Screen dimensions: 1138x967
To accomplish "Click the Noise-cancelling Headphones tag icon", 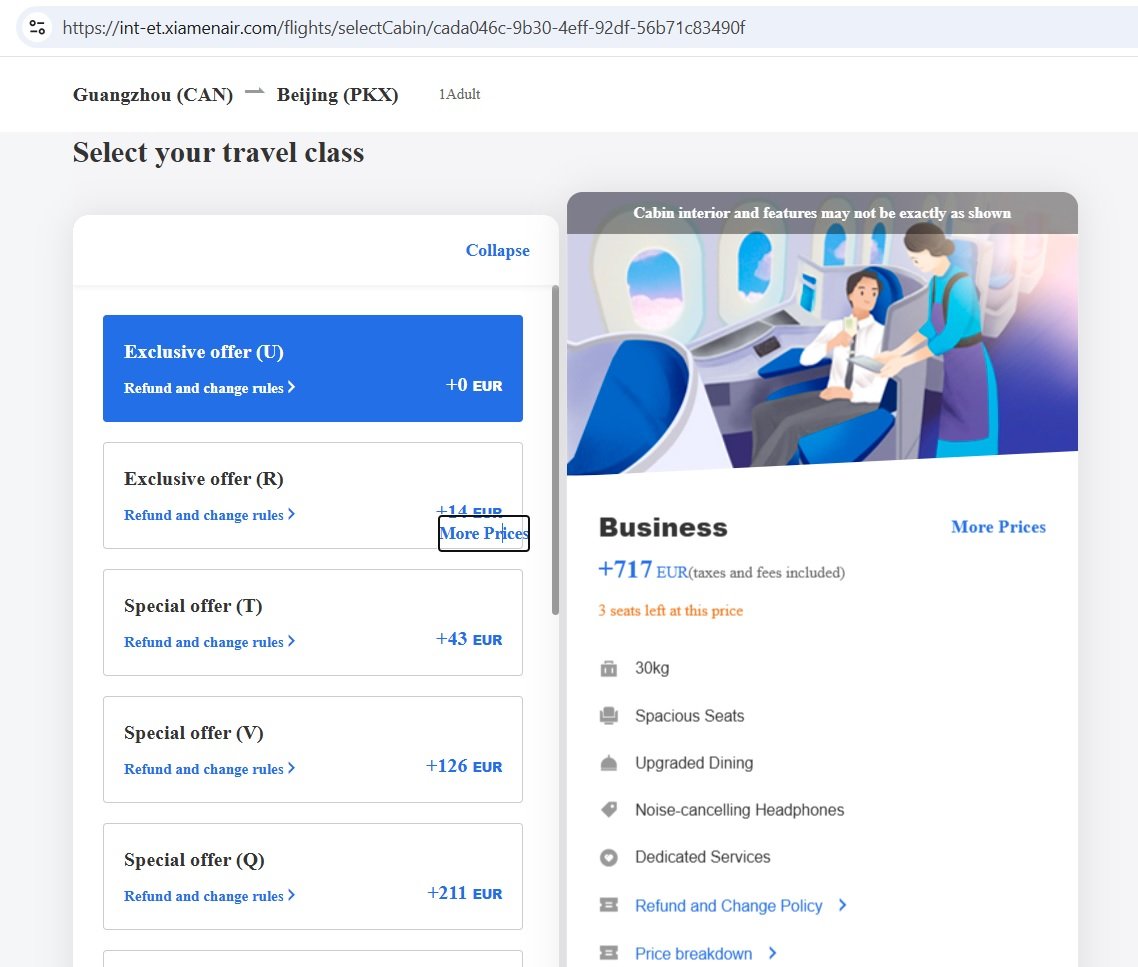I will tap(608, 810).
